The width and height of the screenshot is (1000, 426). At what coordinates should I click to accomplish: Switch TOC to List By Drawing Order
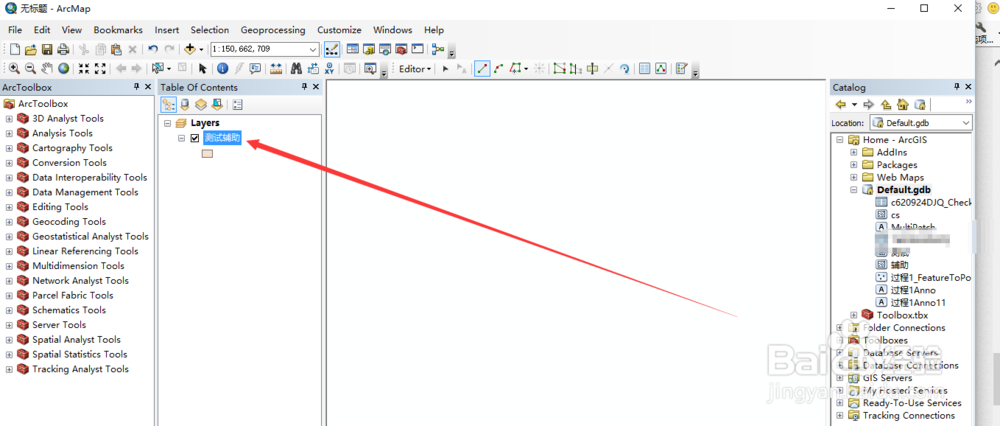pos(169,105)
